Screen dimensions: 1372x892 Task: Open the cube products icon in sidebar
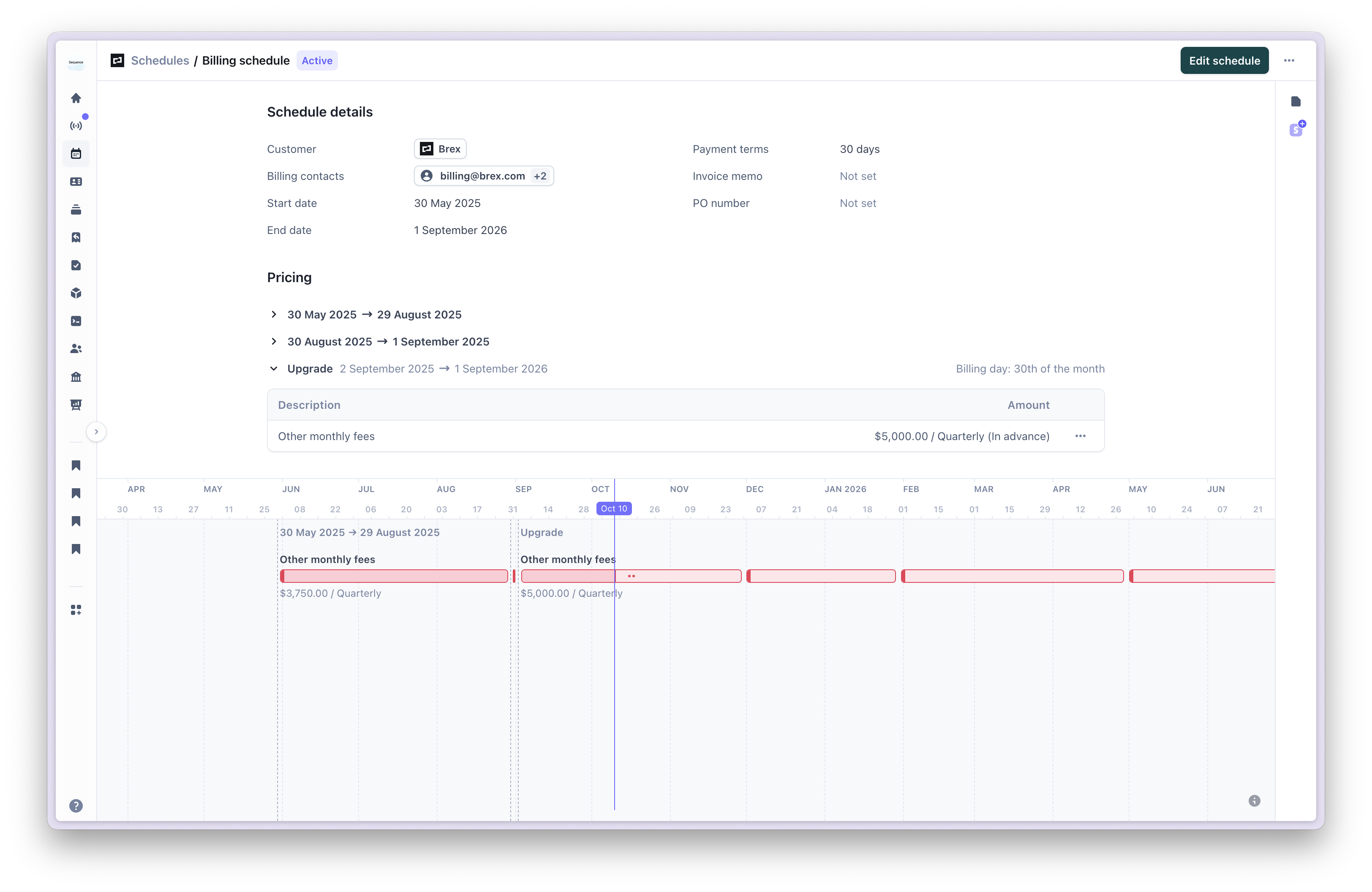tap(76, 293)
